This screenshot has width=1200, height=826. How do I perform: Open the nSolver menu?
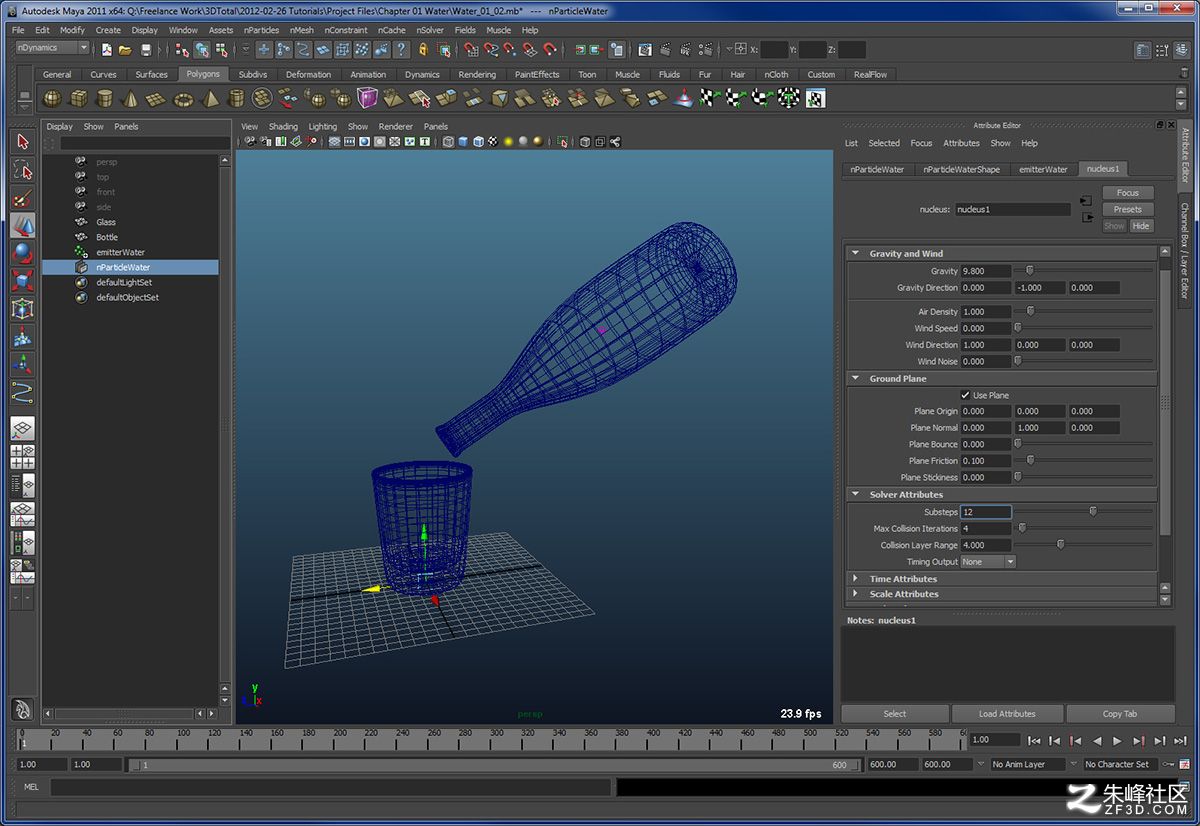(430, 30)
